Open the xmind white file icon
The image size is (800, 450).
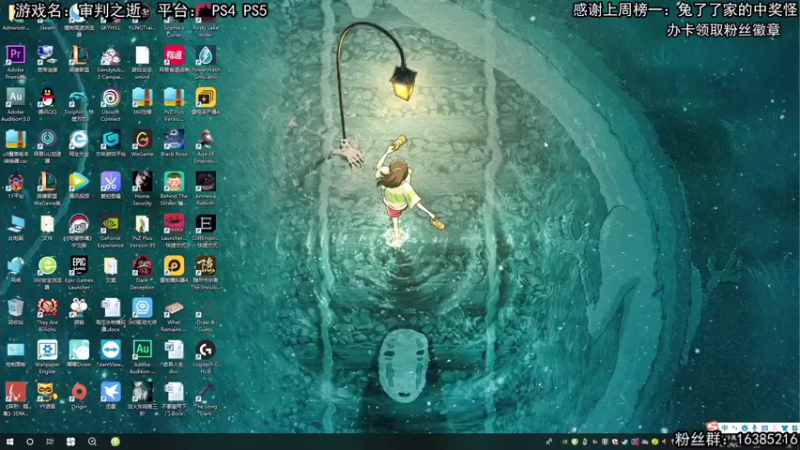coord(142,55)
